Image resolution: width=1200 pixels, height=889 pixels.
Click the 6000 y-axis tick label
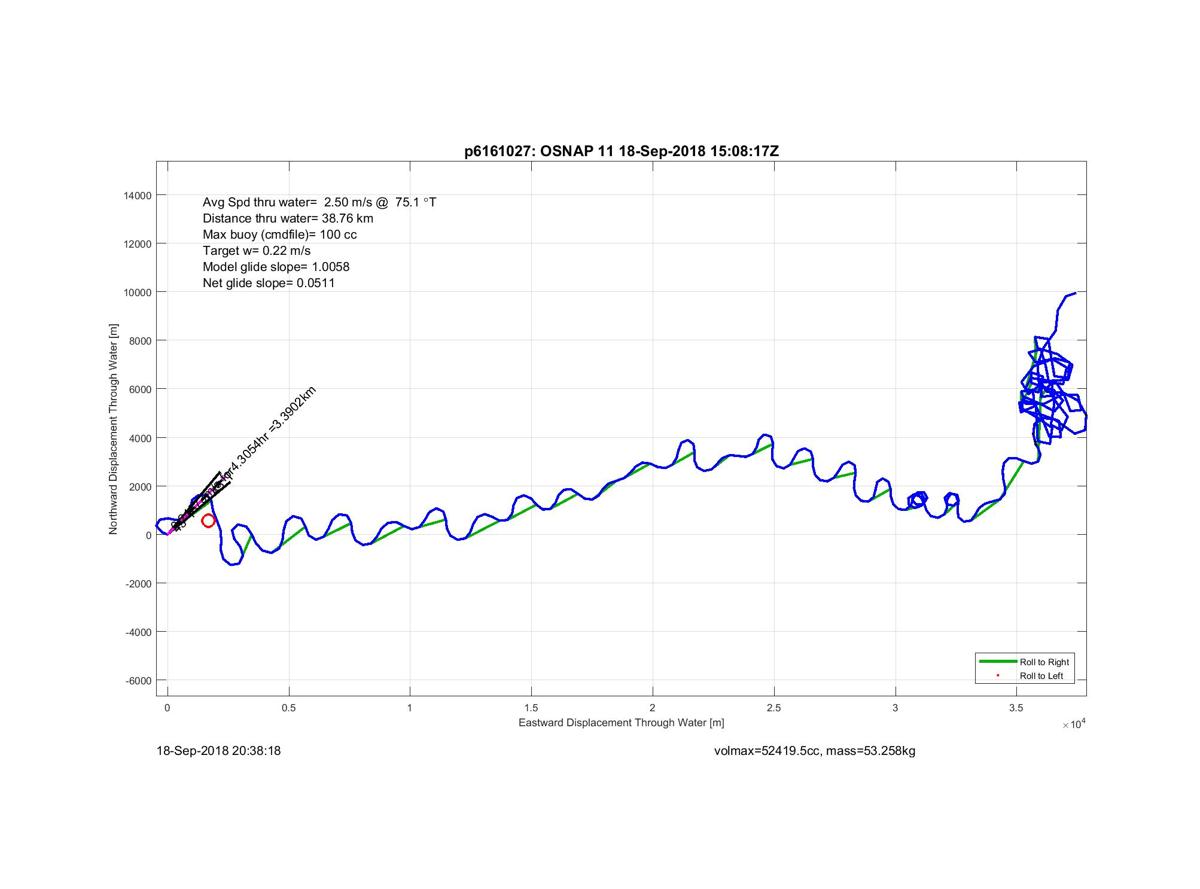[141, 390]
